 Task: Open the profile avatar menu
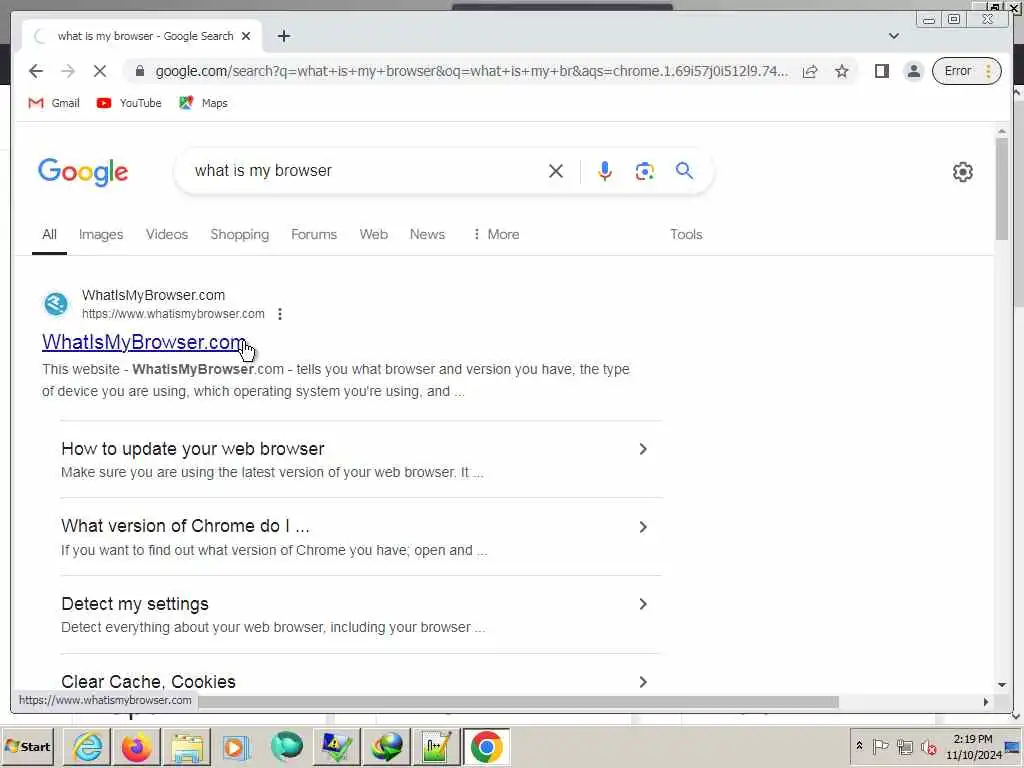click(x=914, y=71)
